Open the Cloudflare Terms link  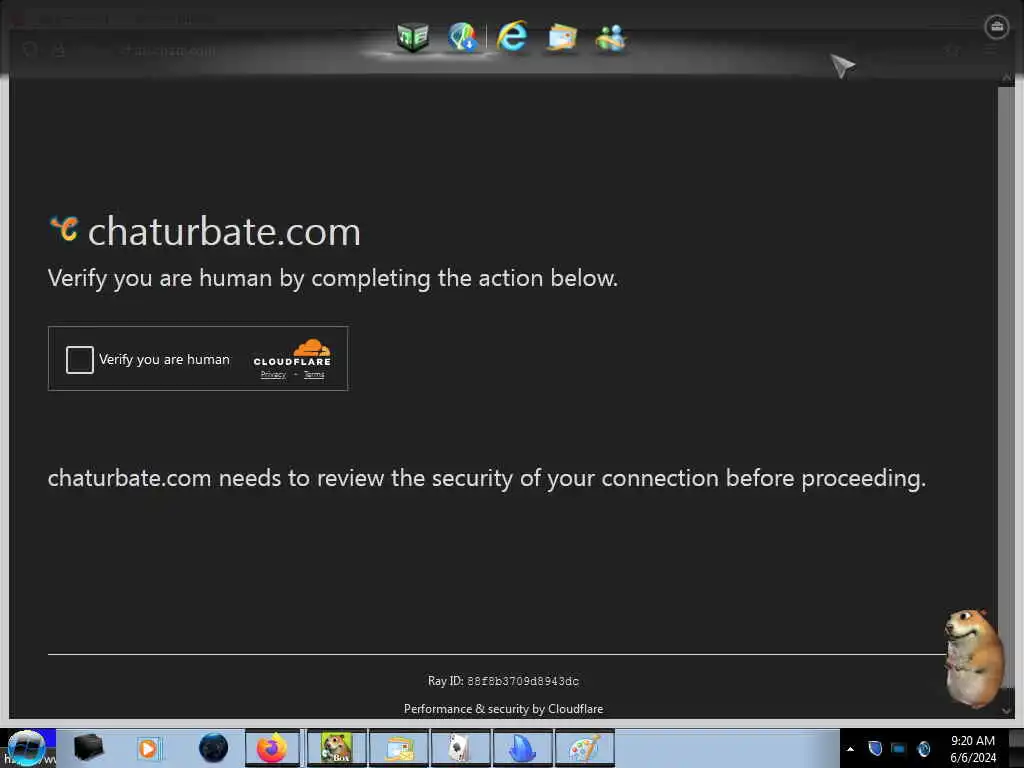click(314, 375)
